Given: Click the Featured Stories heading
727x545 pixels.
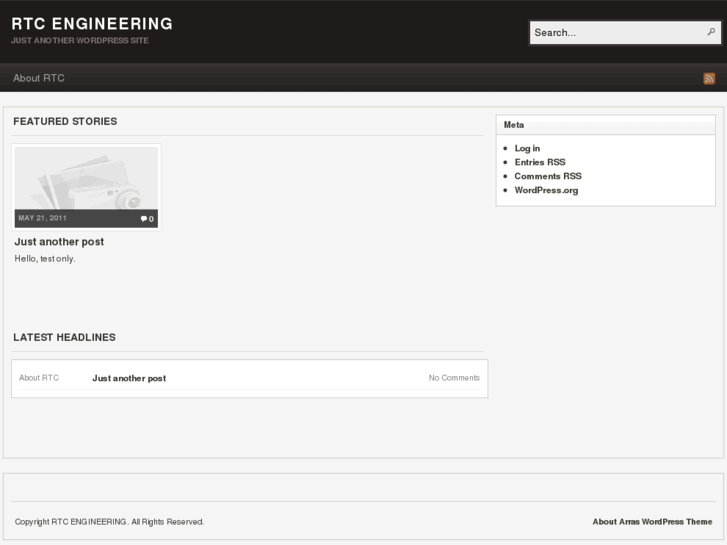Looking at the screenshot, I should [65, 121].
